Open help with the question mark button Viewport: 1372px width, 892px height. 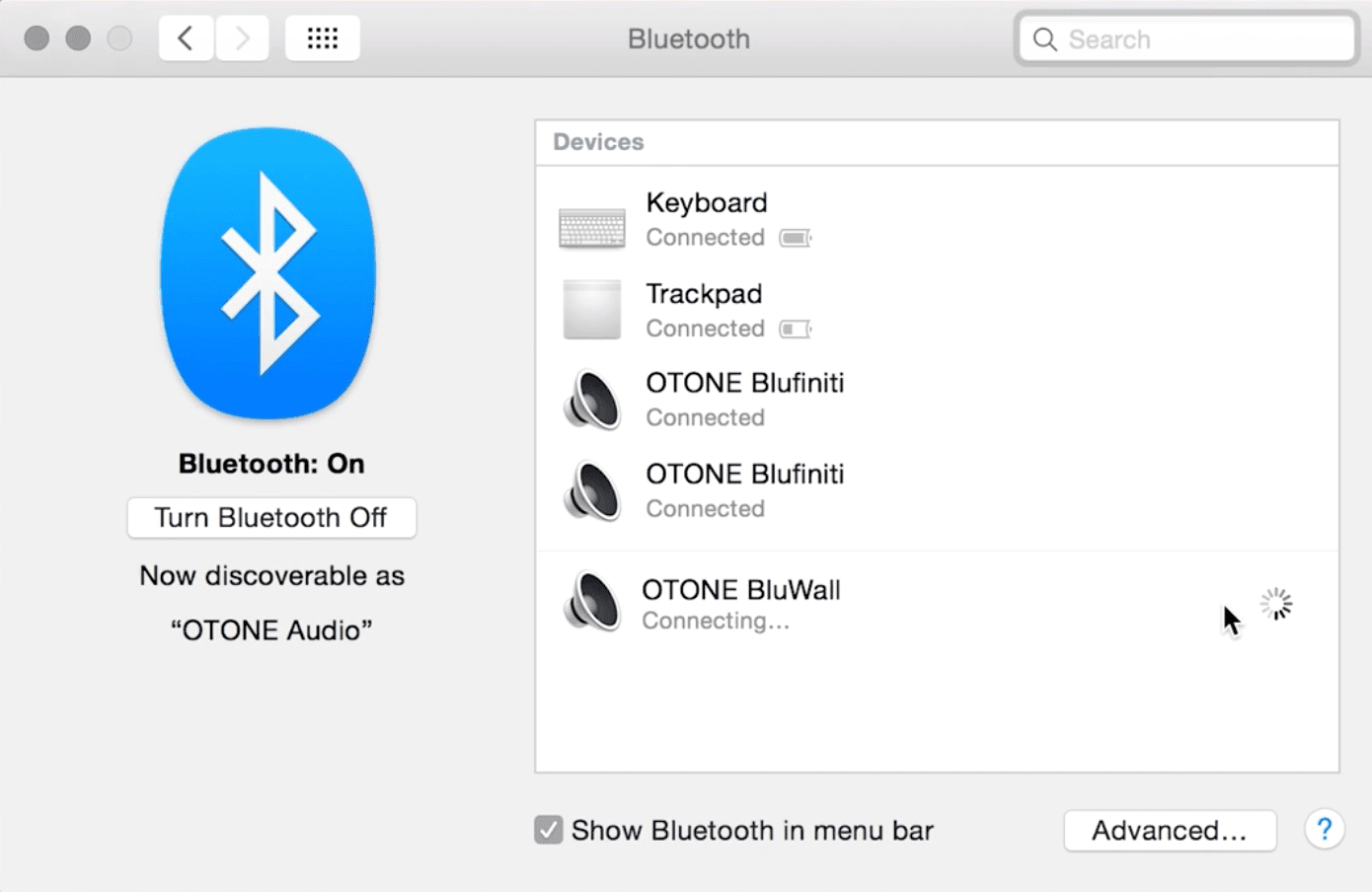[1325, 830]
